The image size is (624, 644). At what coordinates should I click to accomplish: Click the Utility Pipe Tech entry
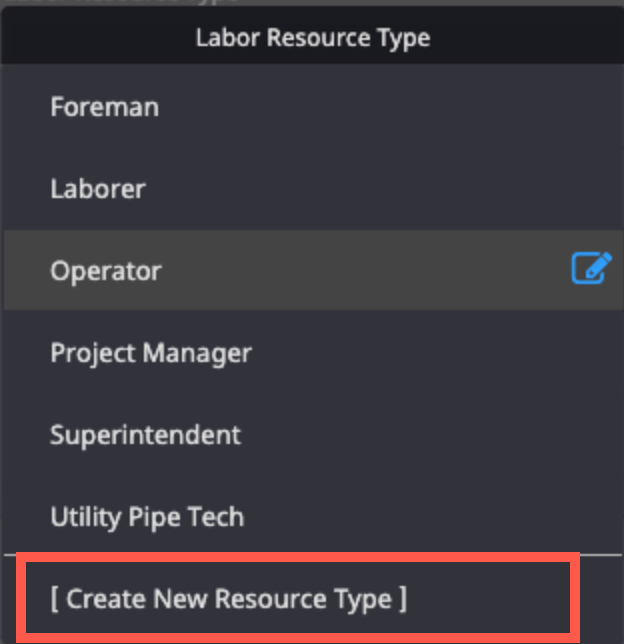pos(314,517)
